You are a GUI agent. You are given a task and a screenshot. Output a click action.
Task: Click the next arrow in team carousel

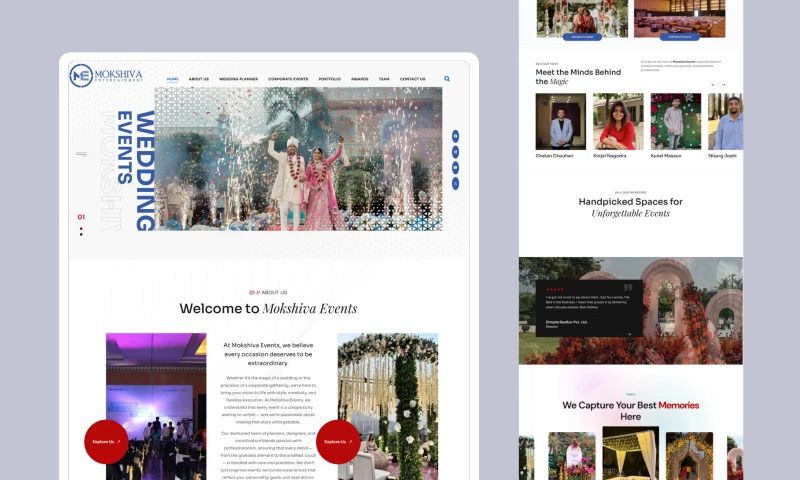click(x=723, y=85)
